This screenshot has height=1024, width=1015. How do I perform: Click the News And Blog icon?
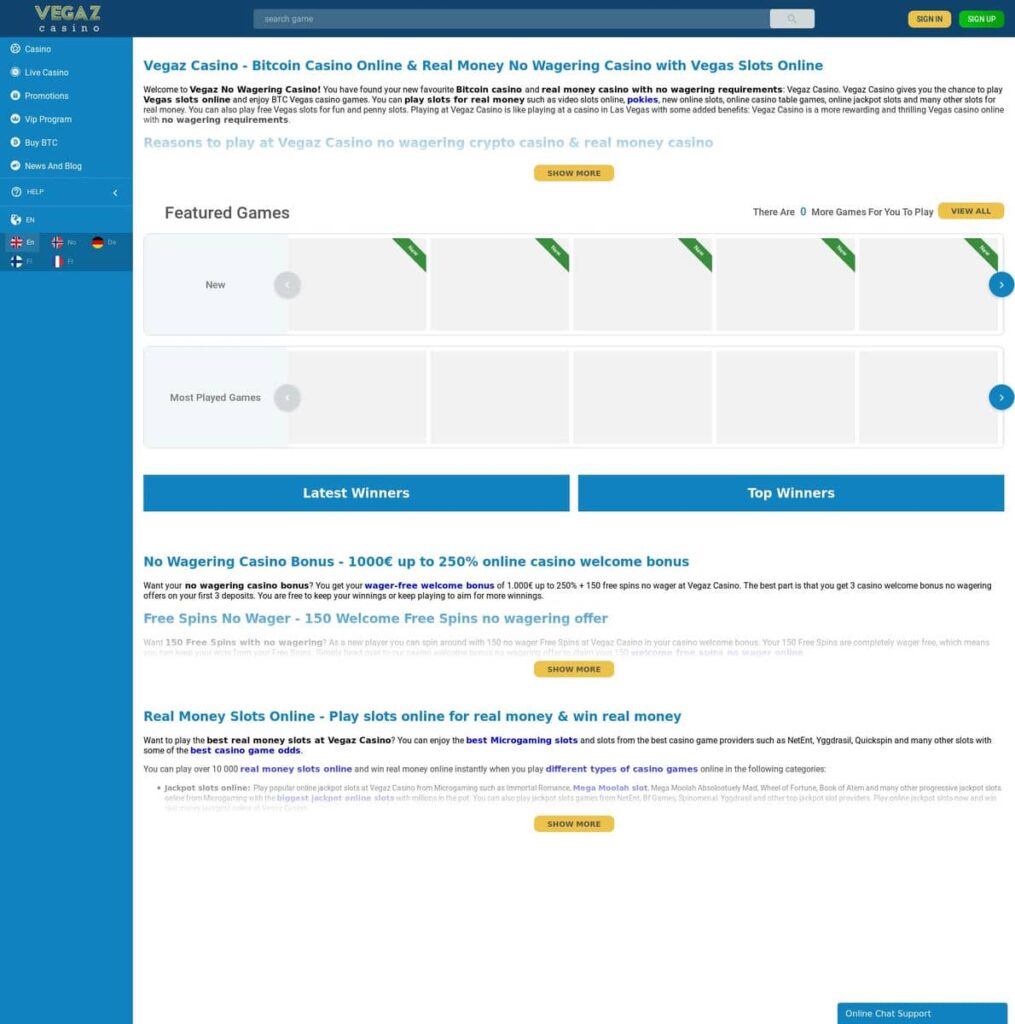click(x=15, y=165)
